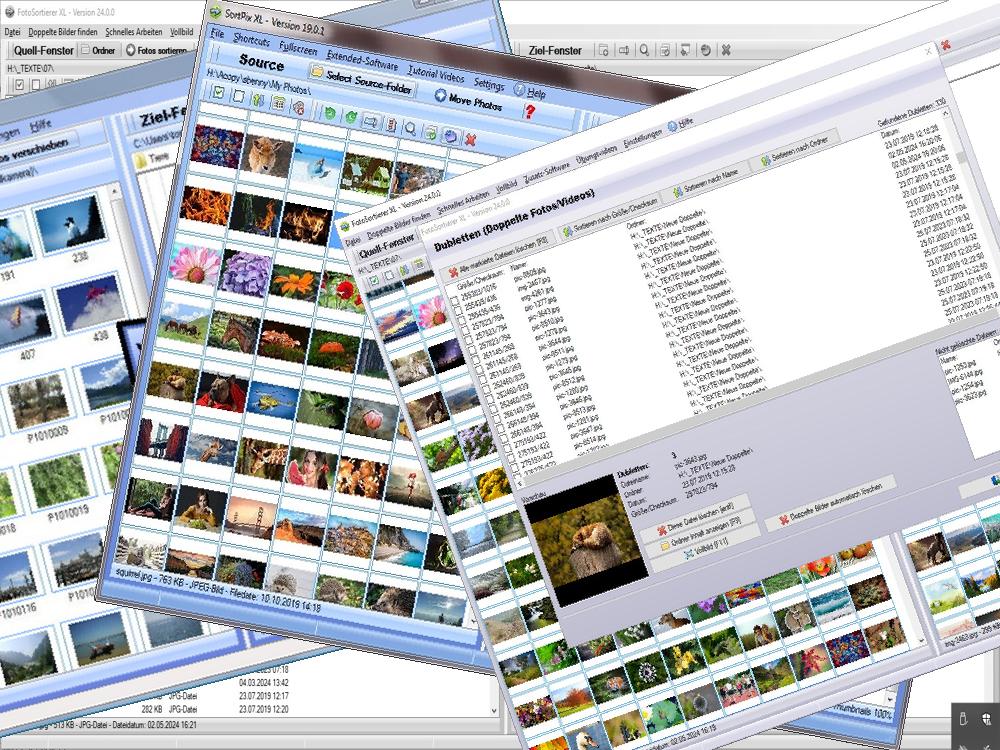Tick the Ordner checkbox in FotoSortierer toolbar
The image size is (1000, 750).
click(x=86, y=49)
